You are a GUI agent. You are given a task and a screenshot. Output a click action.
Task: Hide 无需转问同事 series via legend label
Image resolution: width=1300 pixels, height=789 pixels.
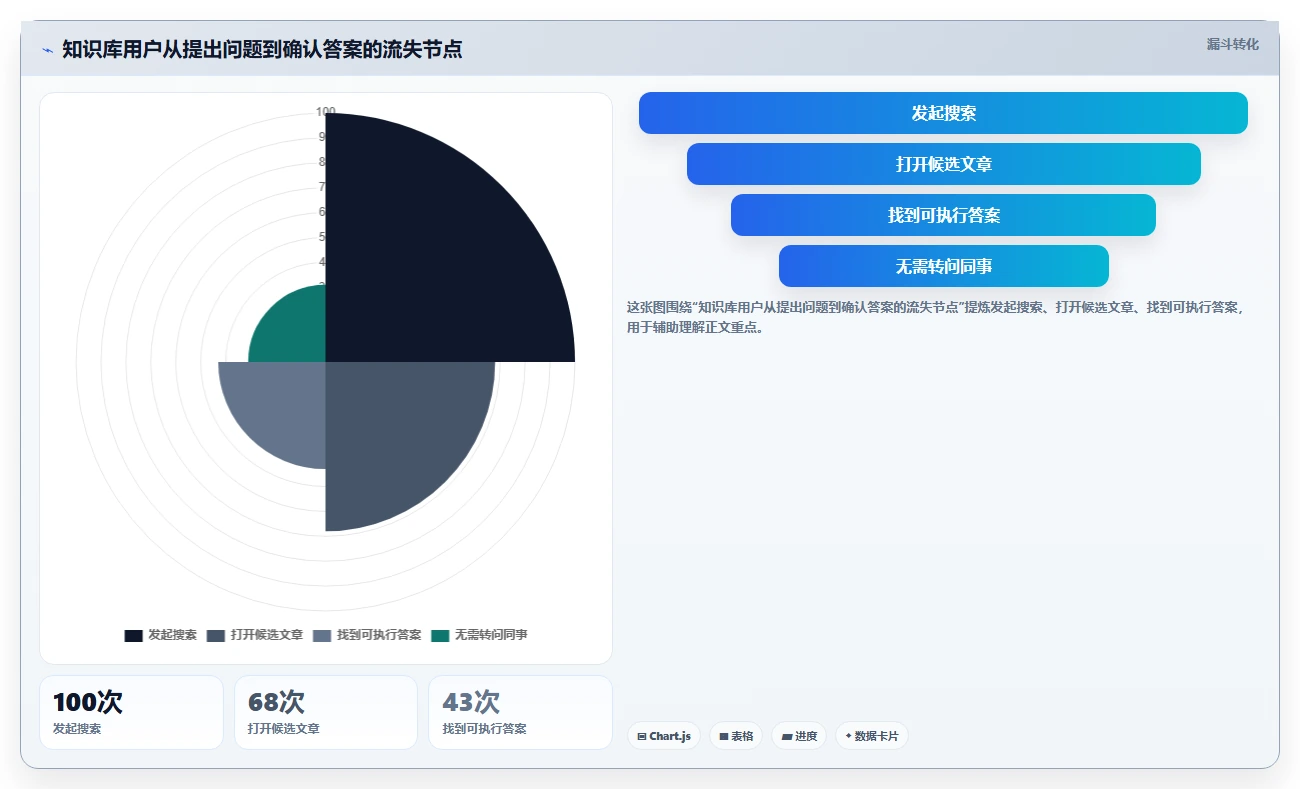point(491,635)
